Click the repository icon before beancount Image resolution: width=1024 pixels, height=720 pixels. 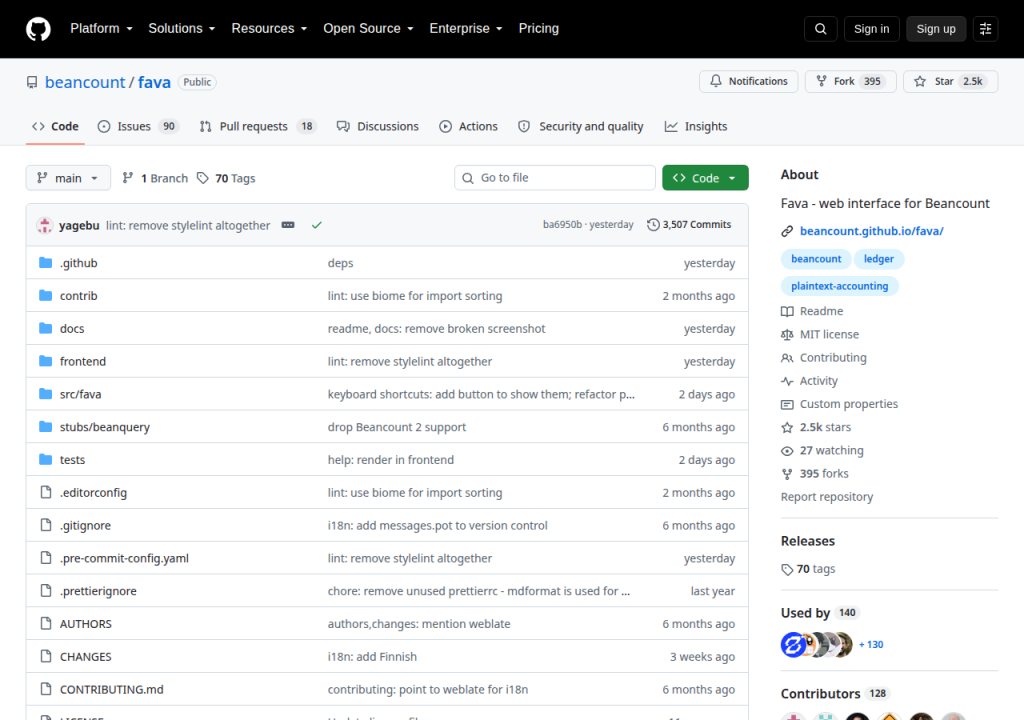coord(32,82)
